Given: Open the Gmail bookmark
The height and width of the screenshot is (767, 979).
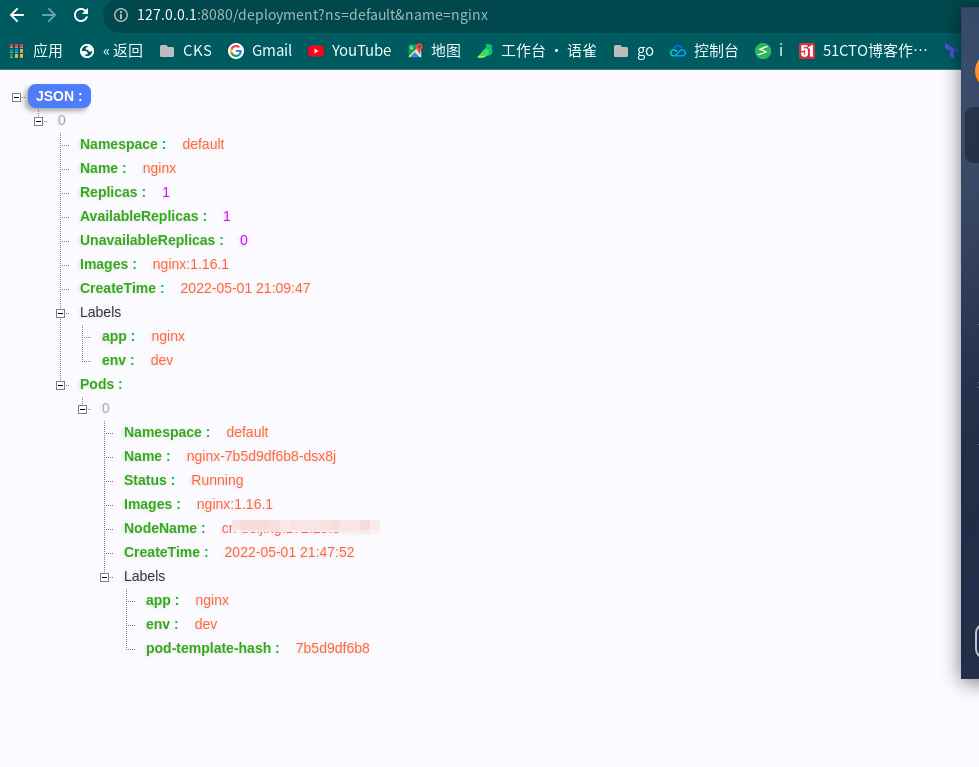Looking at the screenshot, I should [260, 51].
